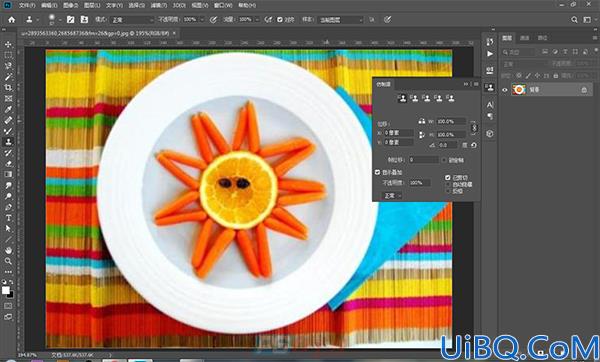The height and width of the screenshot is (362, 600).
Task: Select the Horizontal Type tool
Action: 8,218
